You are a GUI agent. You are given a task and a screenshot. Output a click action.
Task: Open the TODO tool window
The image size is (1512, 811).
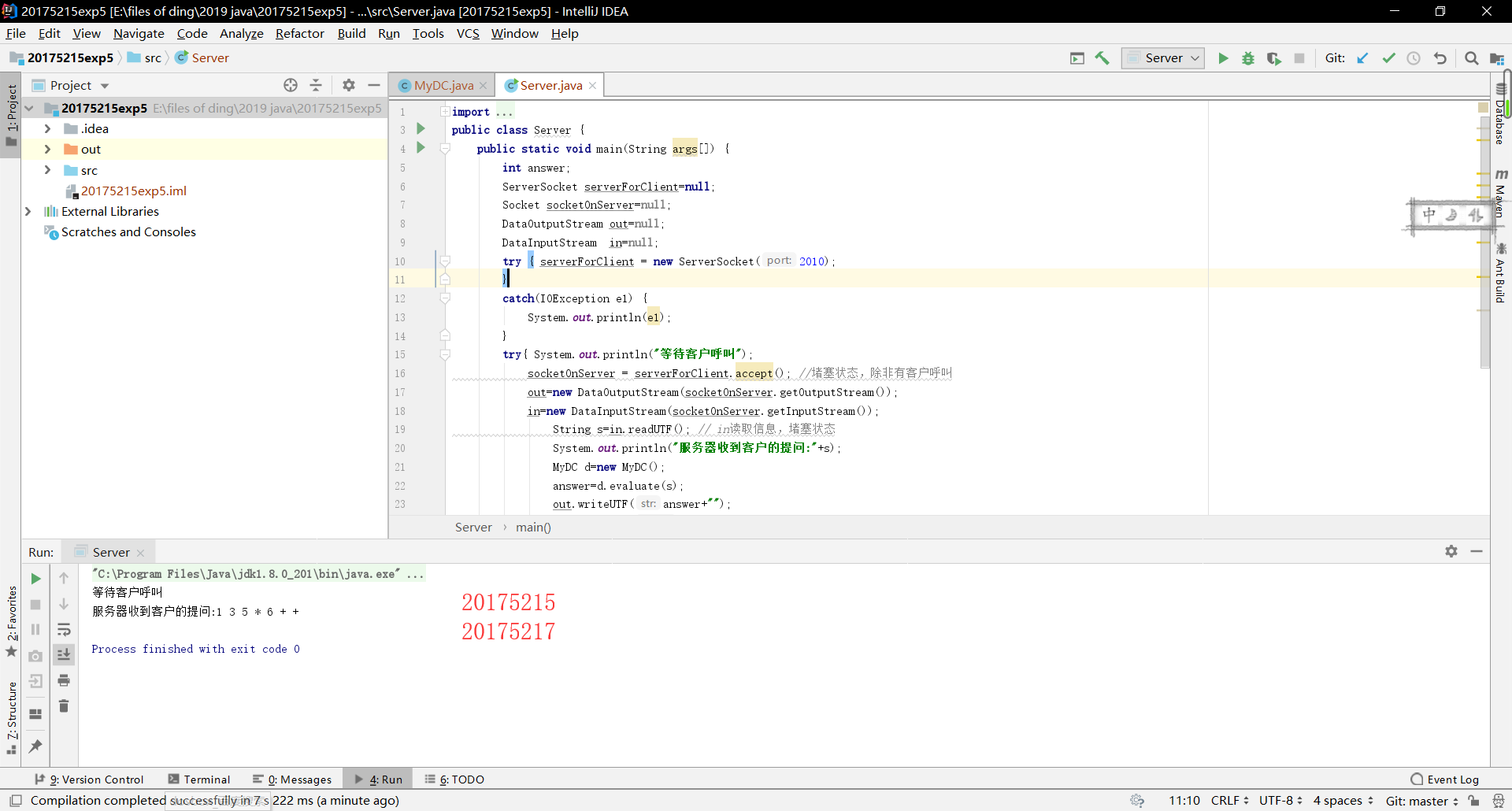pyautogui.click(x=454, y=779)
